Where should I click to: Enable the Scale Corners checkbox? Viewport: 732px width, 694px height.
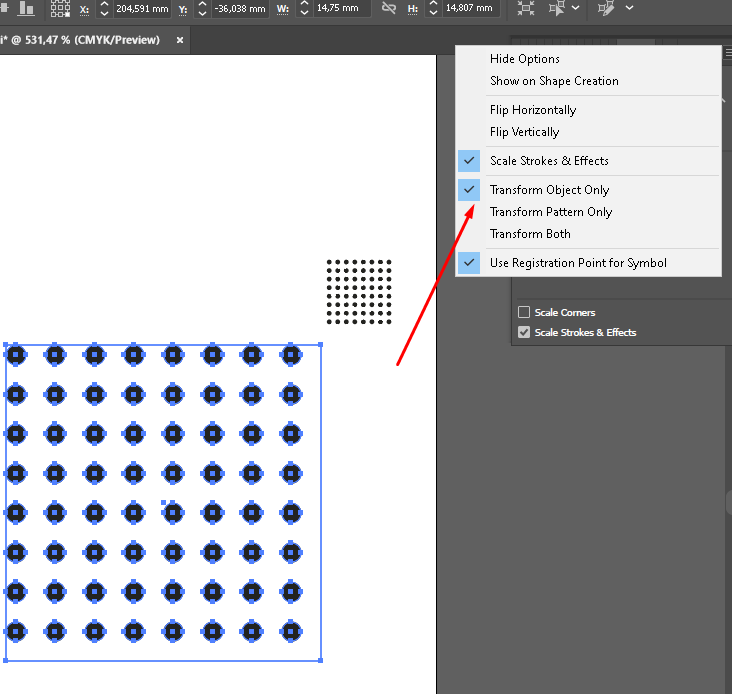coord(523,313)
